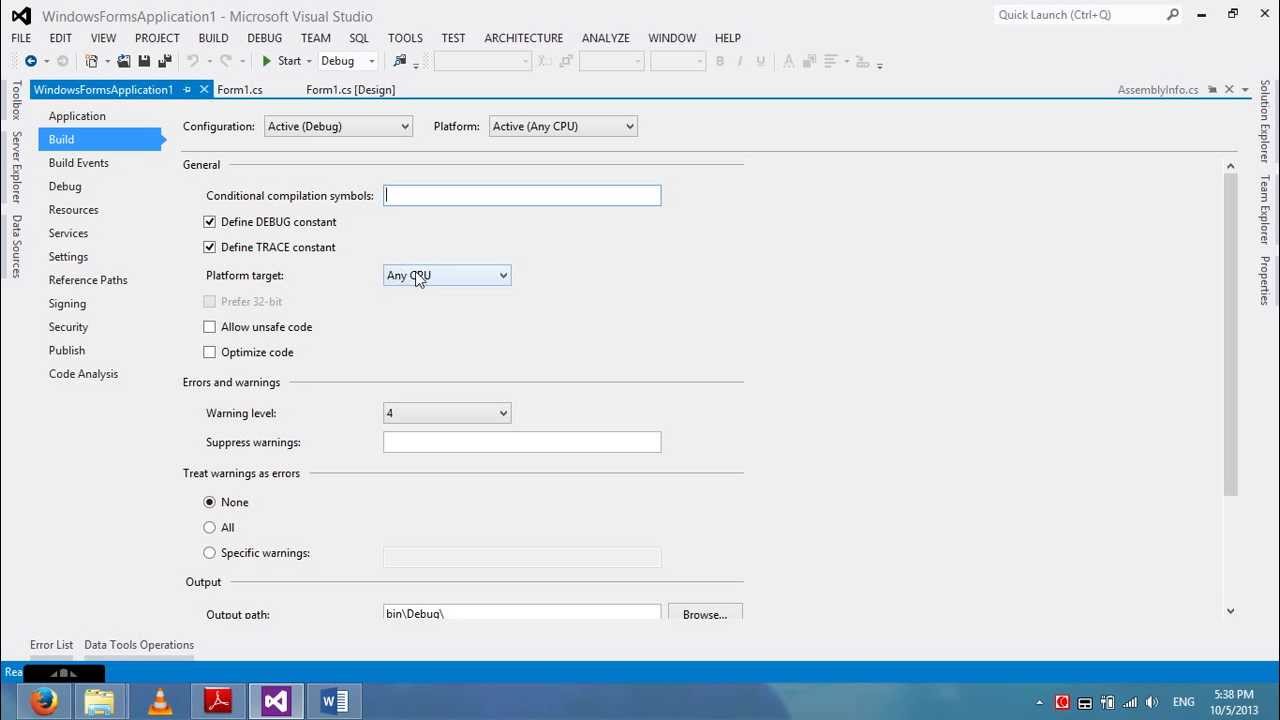
Task: Open the BUILD menu
Action: coord(213,38)
